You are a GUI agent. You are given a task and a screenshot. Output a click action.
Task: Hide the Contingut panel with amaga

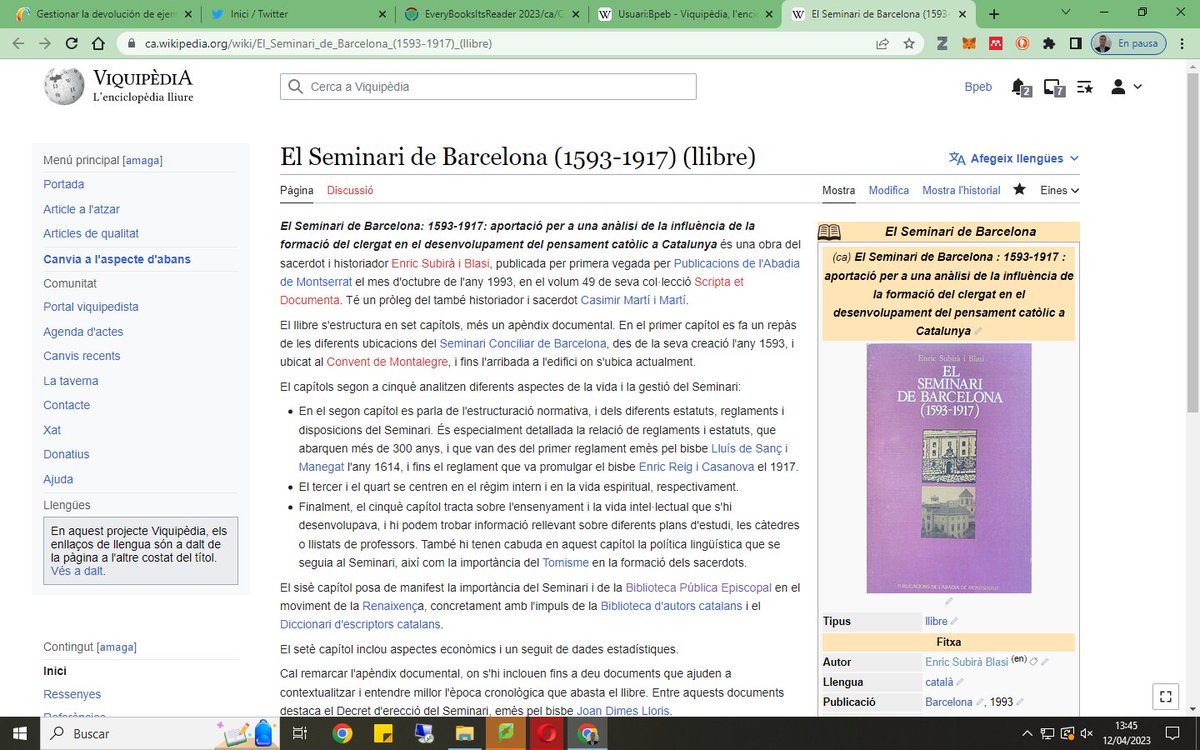(117, 647)
